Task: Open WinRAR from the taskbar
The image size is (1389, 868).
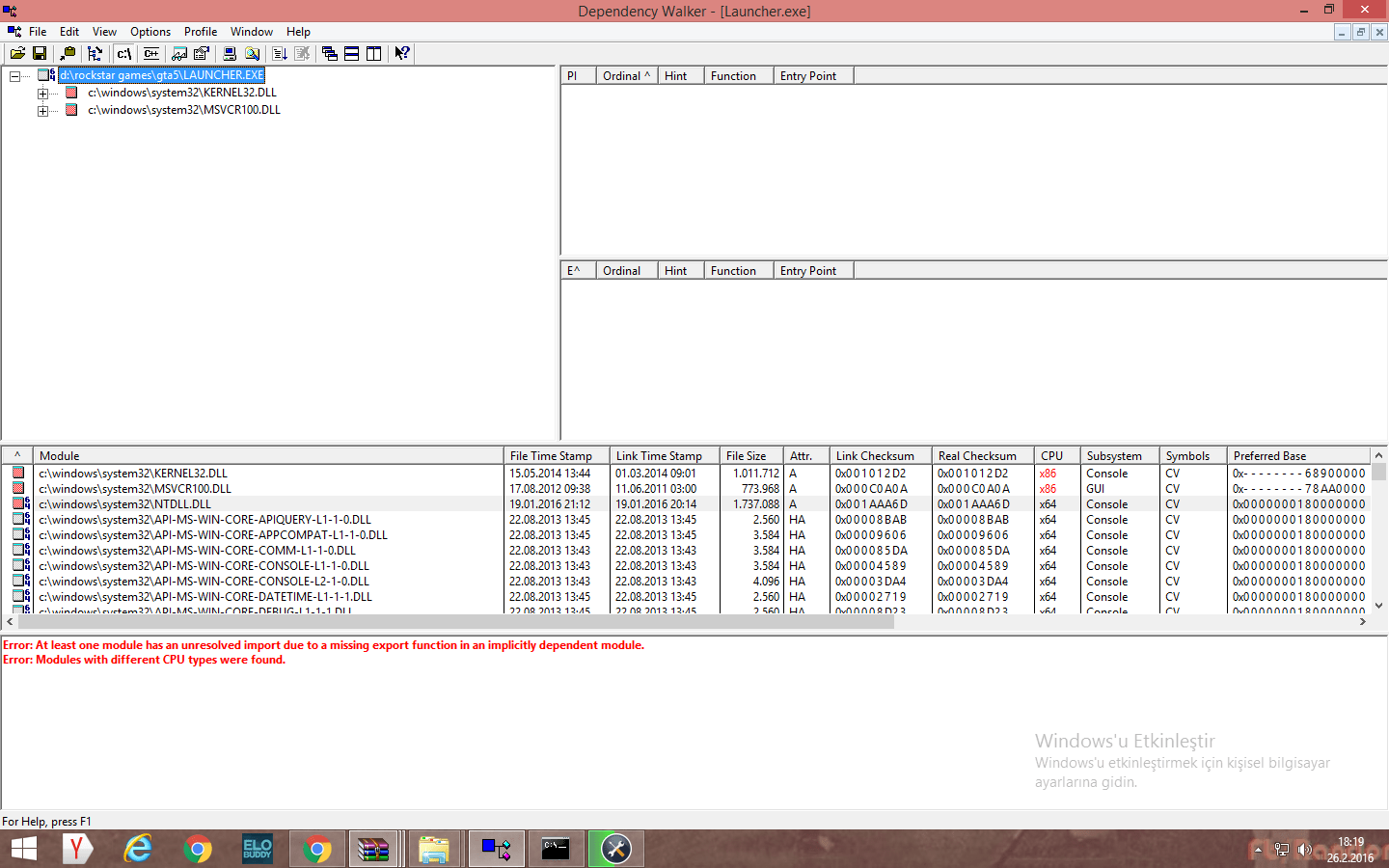Action: tap(373, 849)
